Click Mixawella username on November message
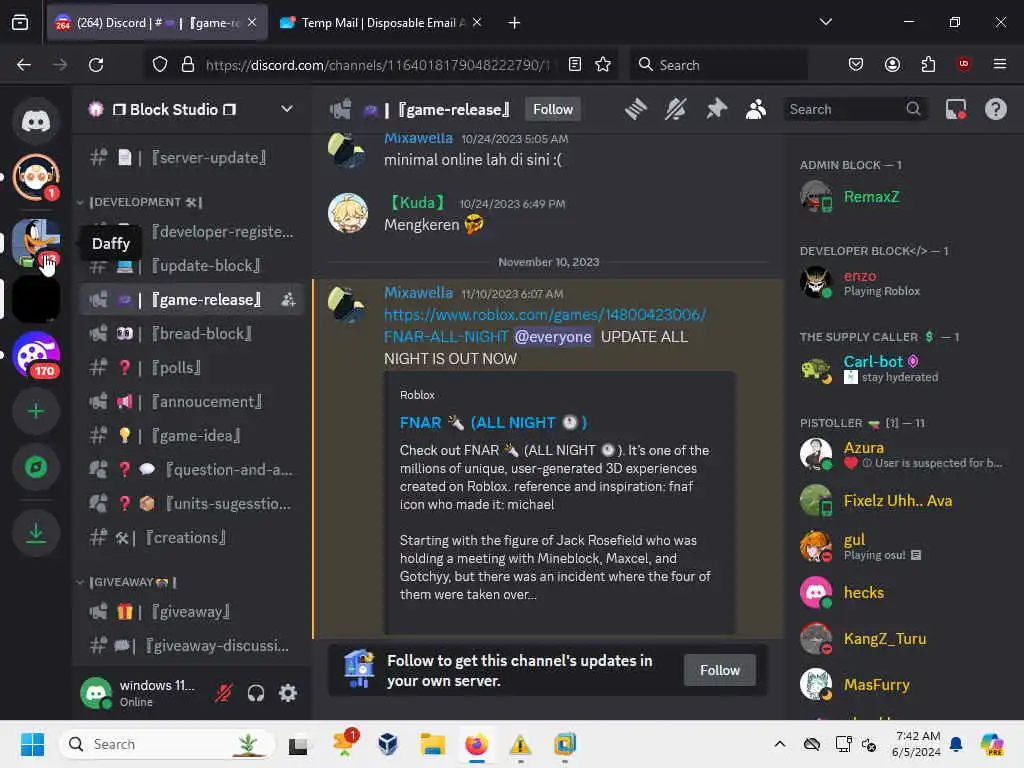 pos(418,293)
